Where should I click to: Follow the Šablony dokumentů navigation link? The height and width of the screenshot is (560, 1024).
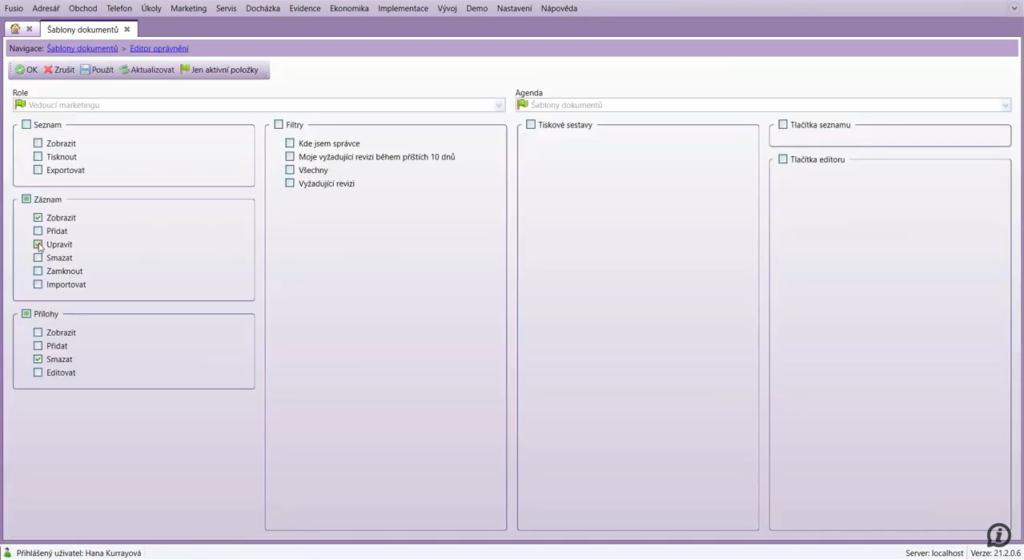coord(82,48)
